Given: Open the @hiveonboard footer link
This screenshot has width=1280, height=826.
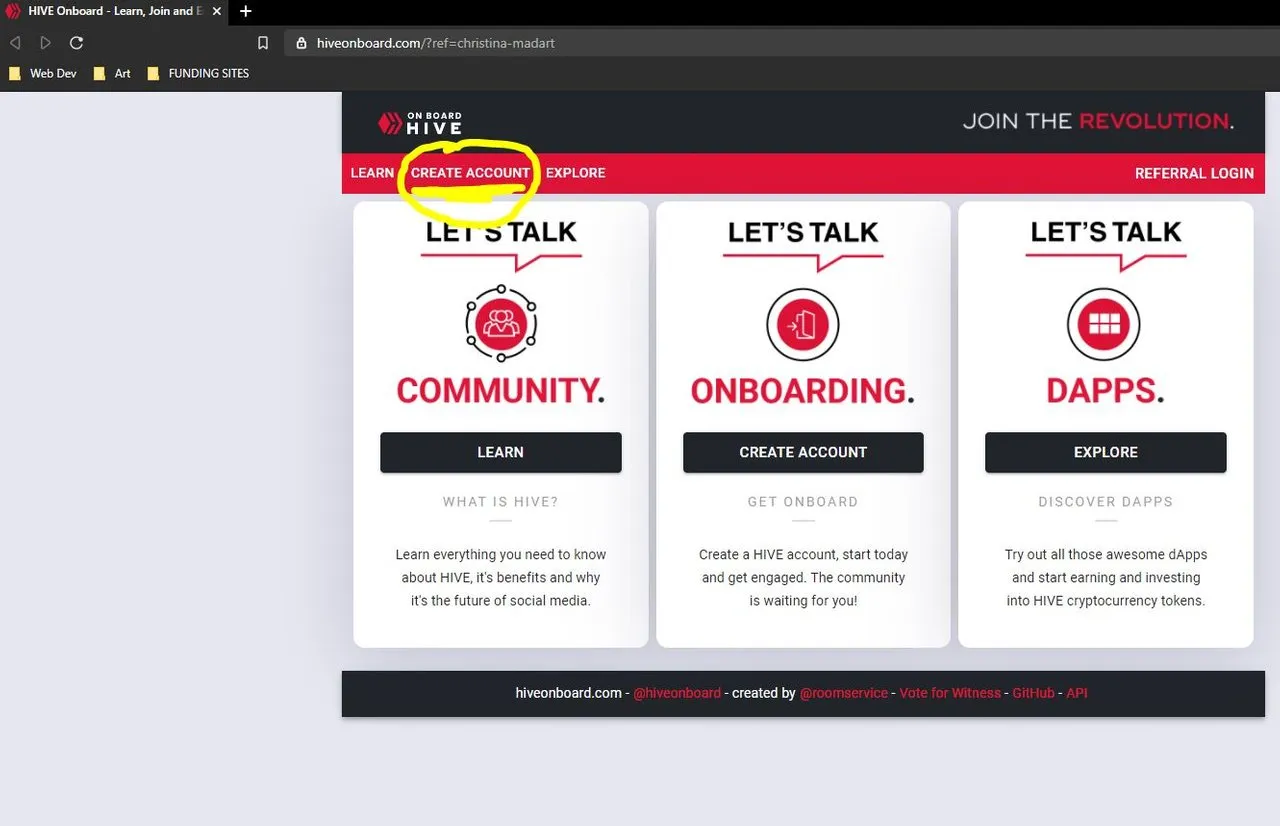Looking at the screenshot, I should click(x=677, y=693).
